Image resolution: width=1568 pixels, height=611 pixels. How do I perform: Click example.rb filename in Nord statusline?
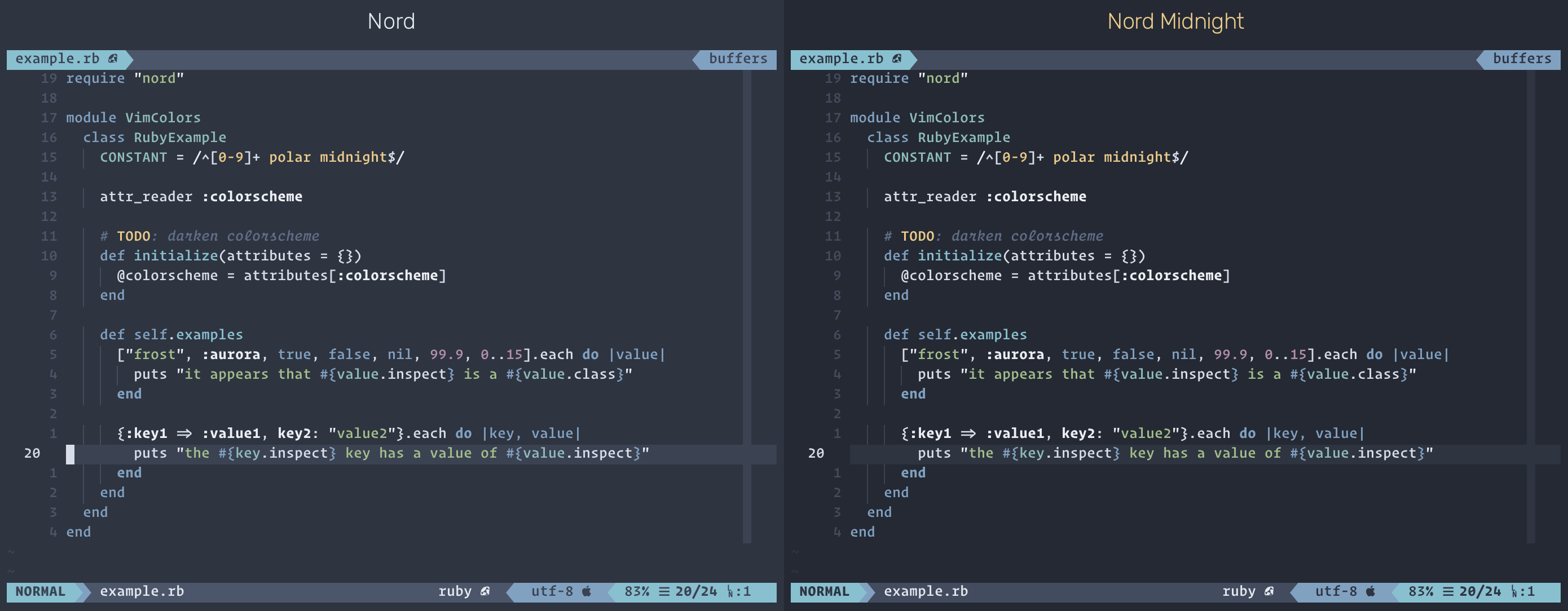pos(142,591)
